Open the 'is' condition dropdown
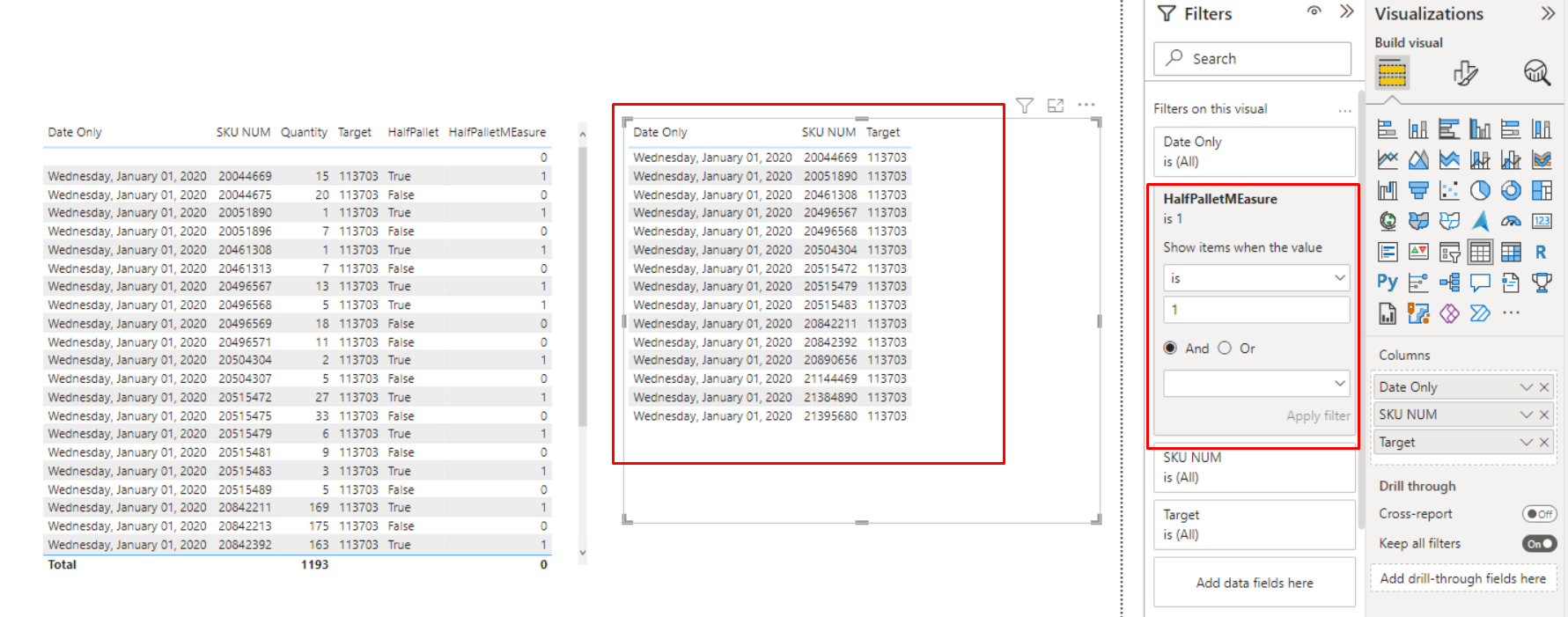The height and width of the screenshot is (617, 1568). pos(1256,278)
